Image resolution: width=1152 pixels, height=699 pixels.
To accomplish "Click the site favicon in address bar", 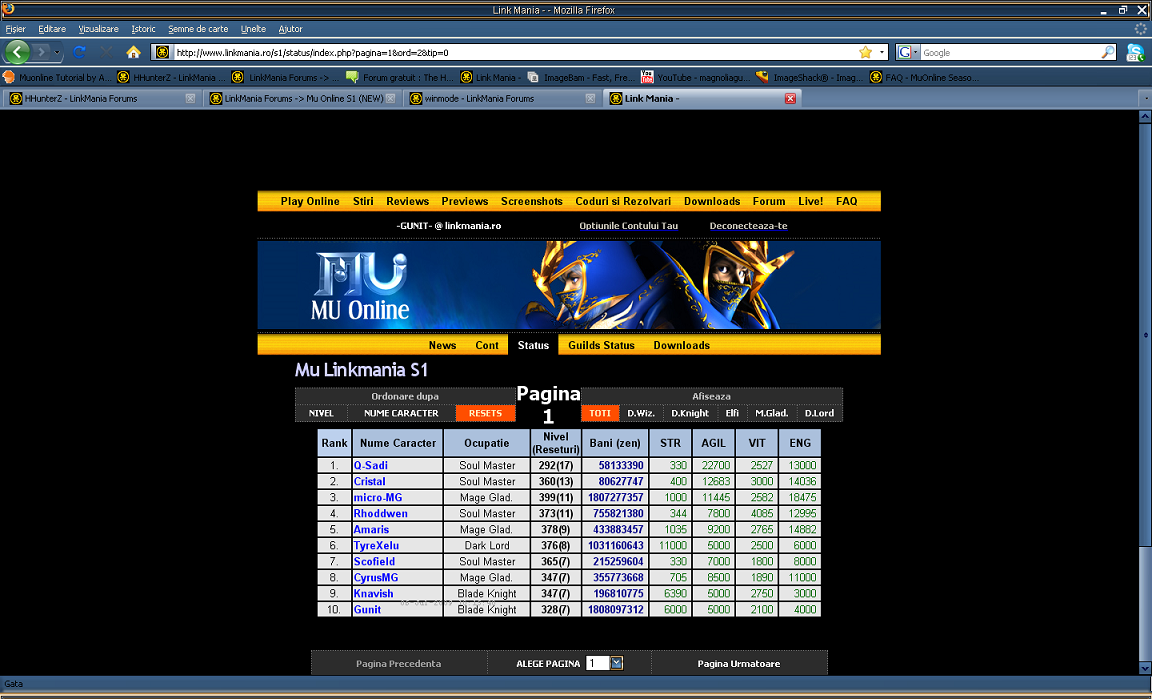I will tap(162, 52).
